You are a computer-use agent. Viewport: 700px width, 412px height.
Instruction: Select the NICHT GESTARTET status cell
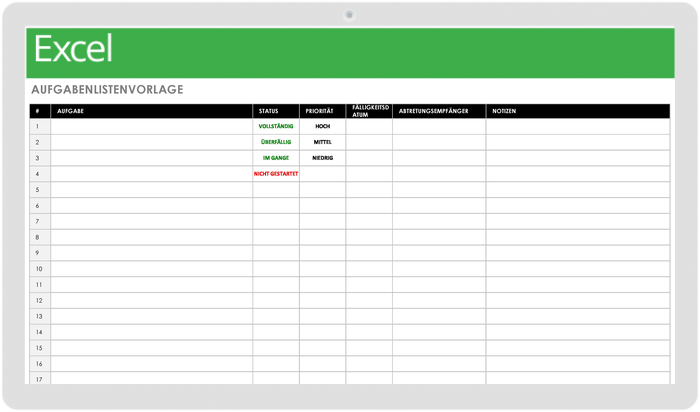[276, 174]
